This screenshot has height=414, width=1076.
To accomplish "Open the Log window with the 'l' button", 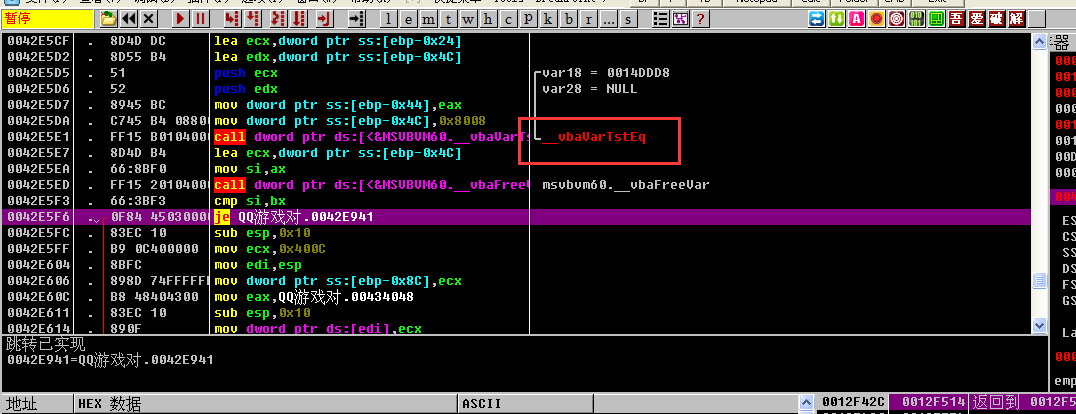I will (x=389, y=19).
